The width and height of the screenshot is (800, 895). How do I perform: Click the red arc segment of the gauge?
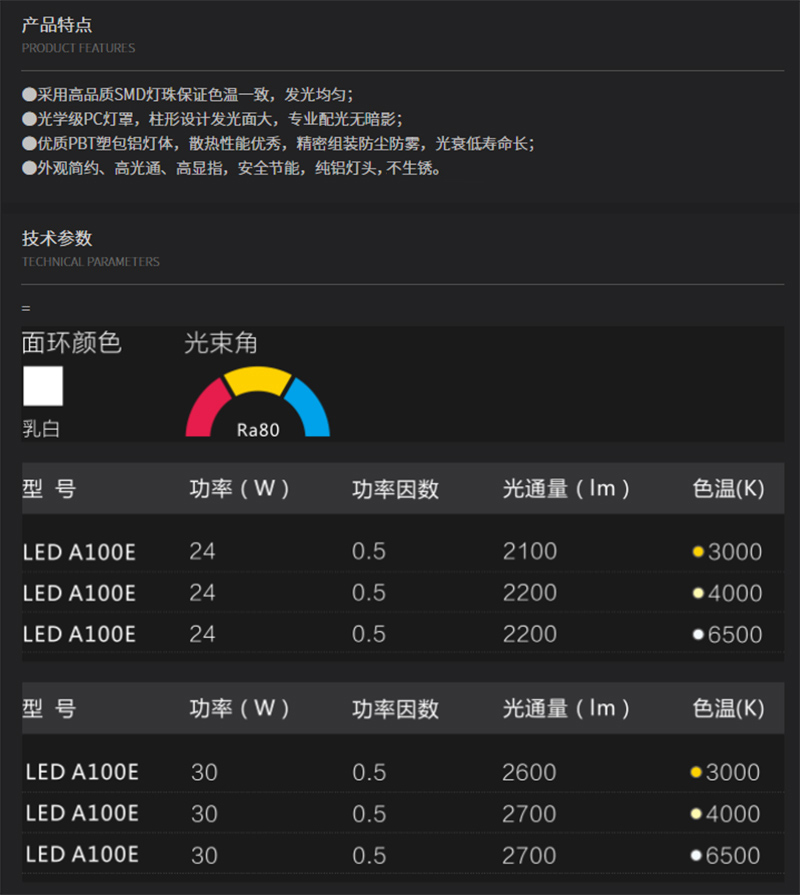tap(207, 410)
